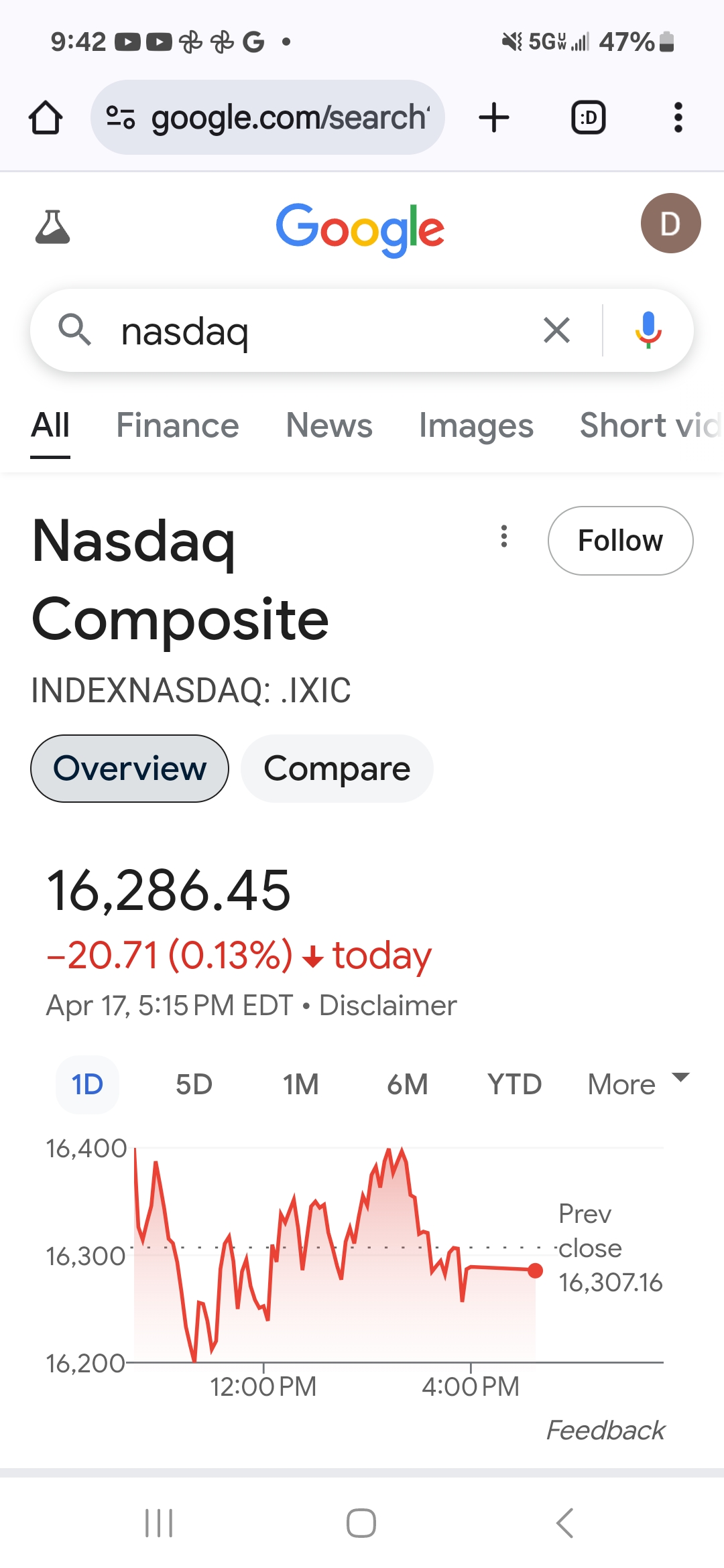Open a new tab with plus icon
Screen dimensions: 724x1568
(494, 118)
